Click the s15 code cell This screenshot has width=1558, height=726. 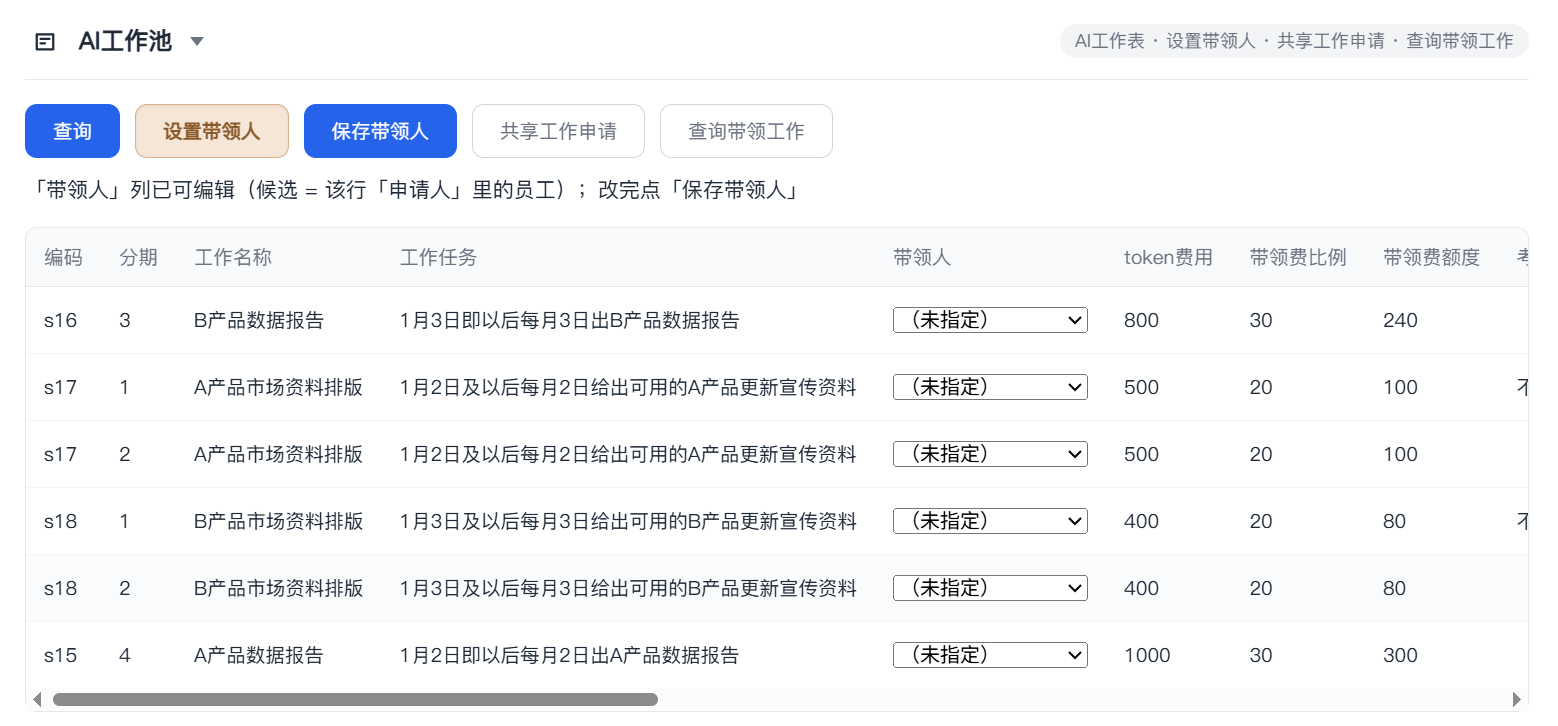coord(60,655)
